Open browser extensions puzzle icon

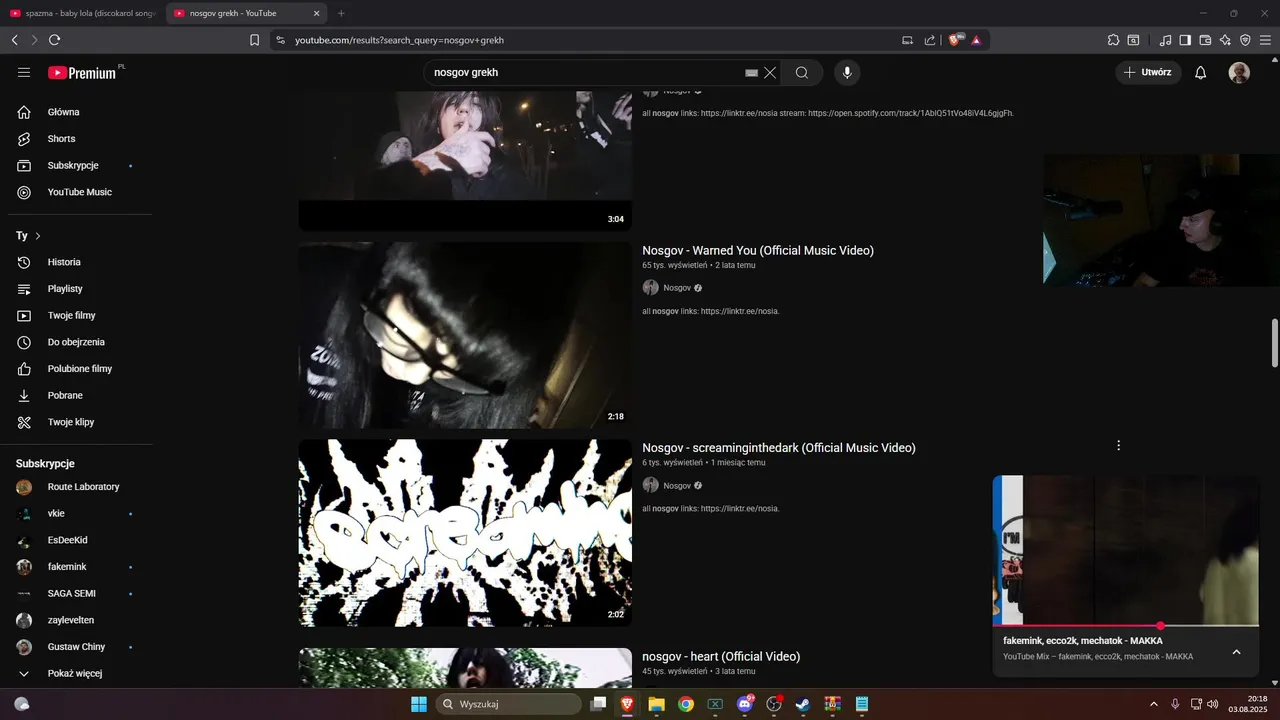click(1113, 40)
